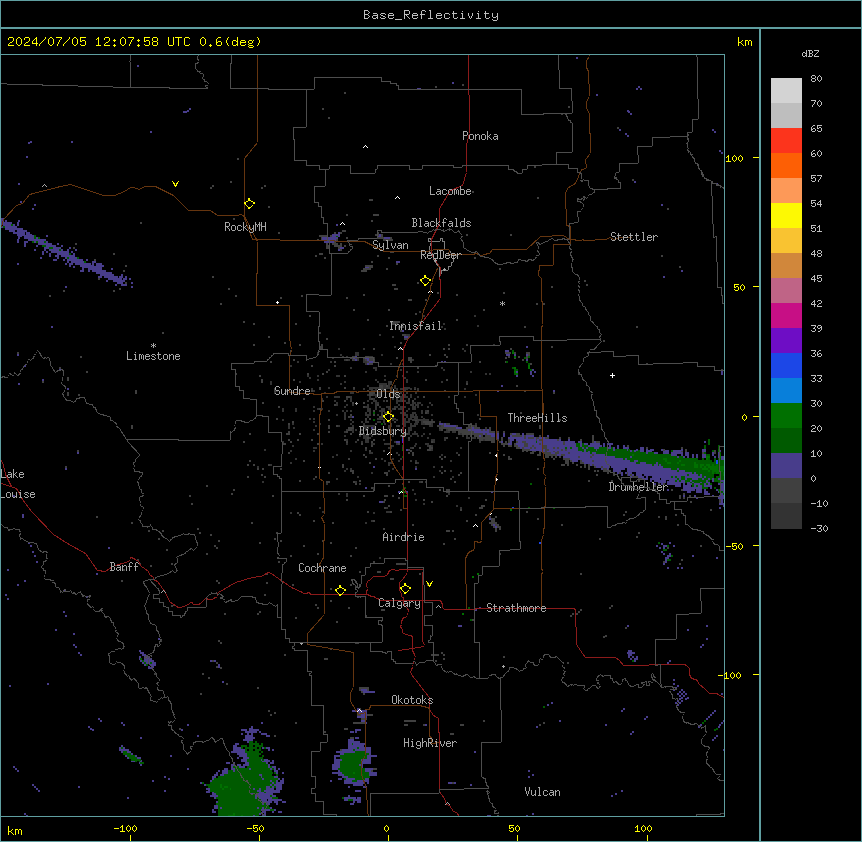Click the Ponoka city label

480,136
